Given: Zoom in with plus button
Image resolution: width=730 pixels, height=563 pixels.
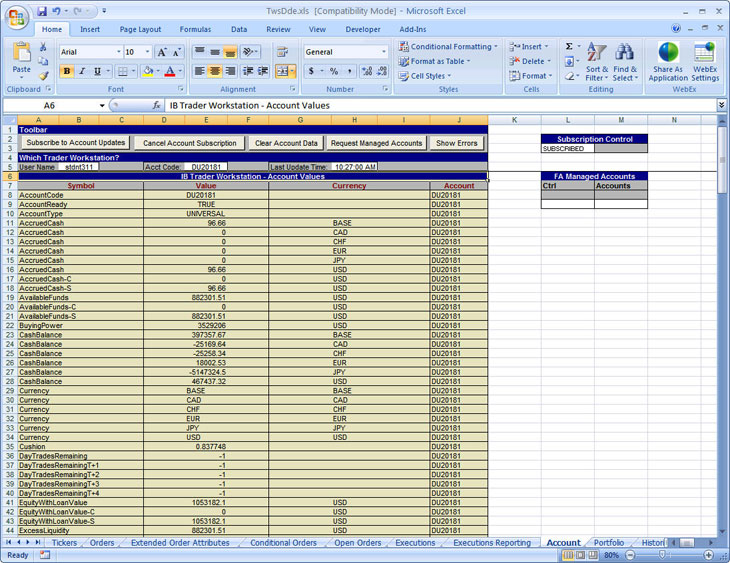Looking at the screenshot, I should [708, 555].
